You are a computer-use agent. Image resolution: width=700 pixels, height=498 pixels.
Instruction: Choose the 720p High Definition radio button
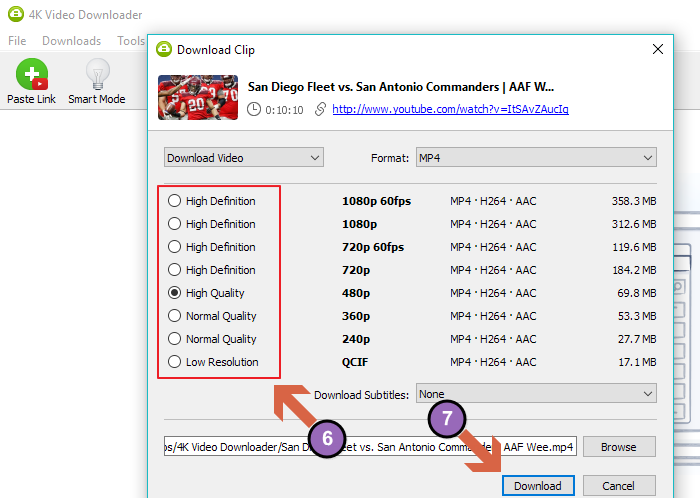tap(175, 270)
